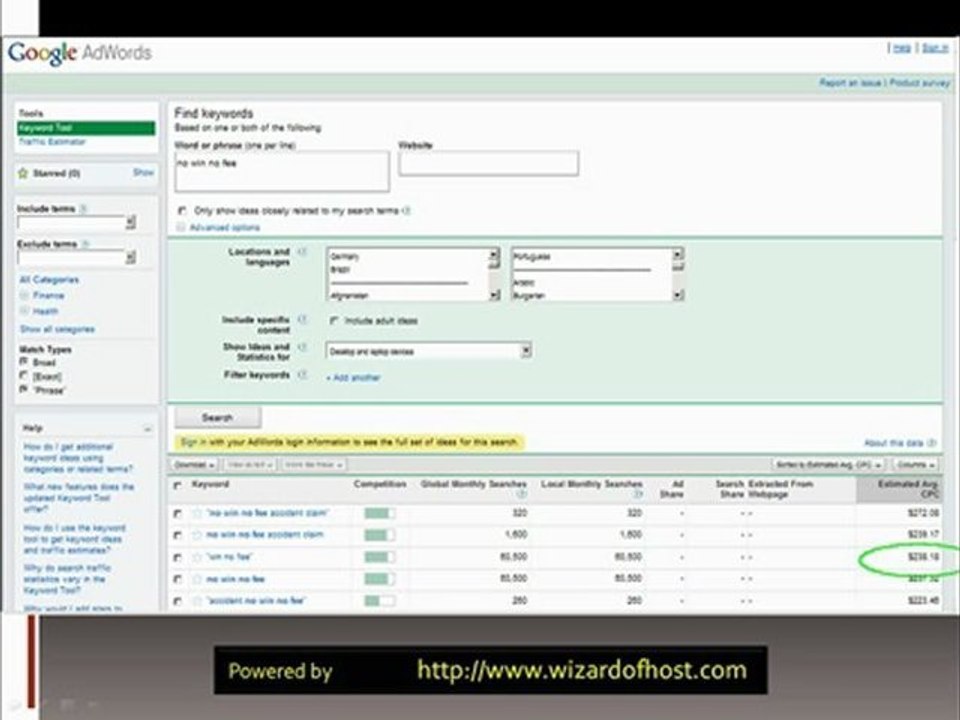The width and height of the screenshot is (960, 720).
Task: Open Traffic Estimator tool
Action: coord(52,142)
